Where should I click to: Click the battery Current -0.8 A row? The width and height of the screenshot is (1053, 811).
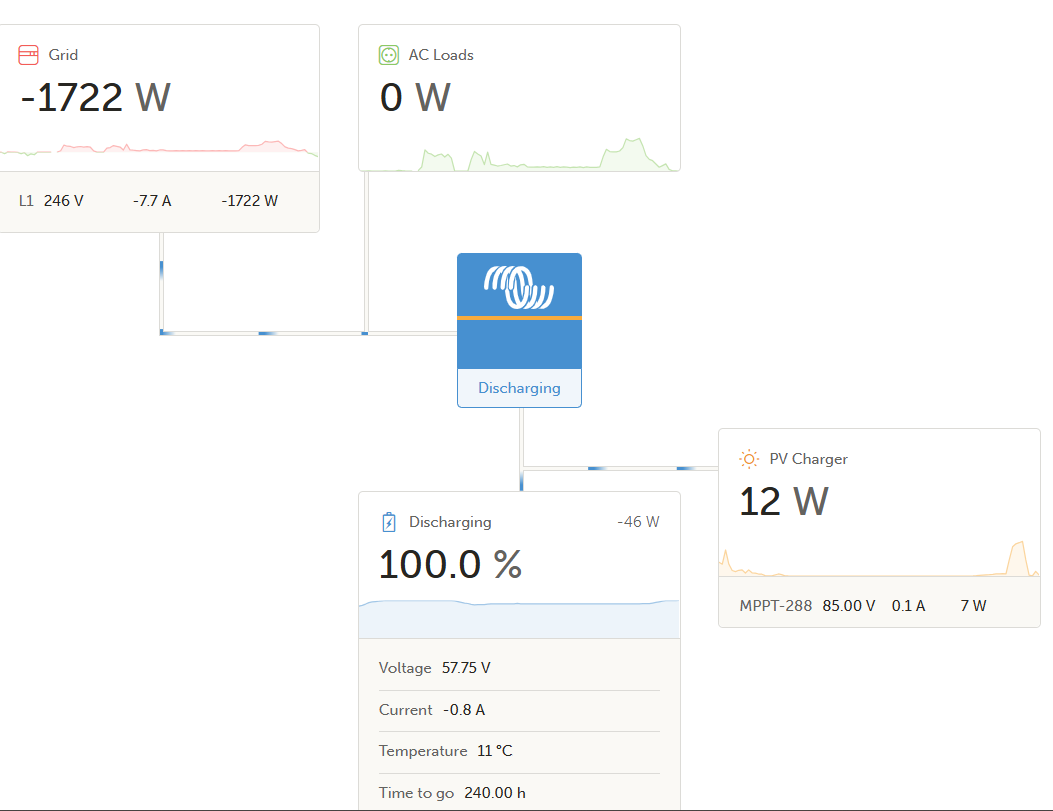pyautogui.click(x=519, y=710)
